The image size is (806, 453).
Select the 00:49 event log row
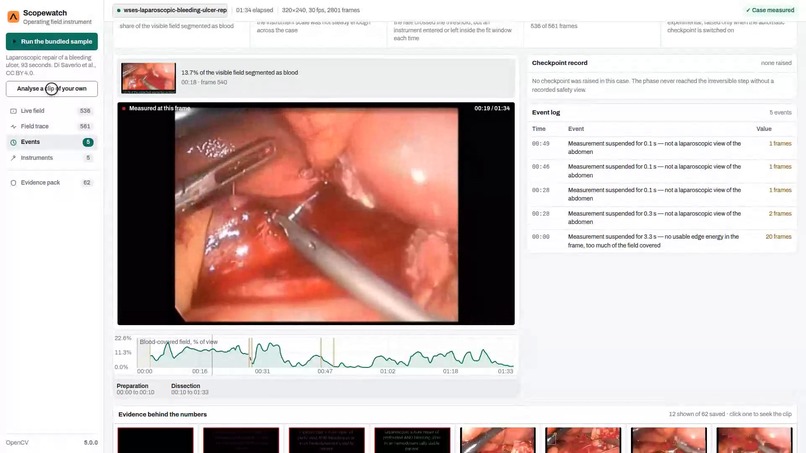pos(662,148)
